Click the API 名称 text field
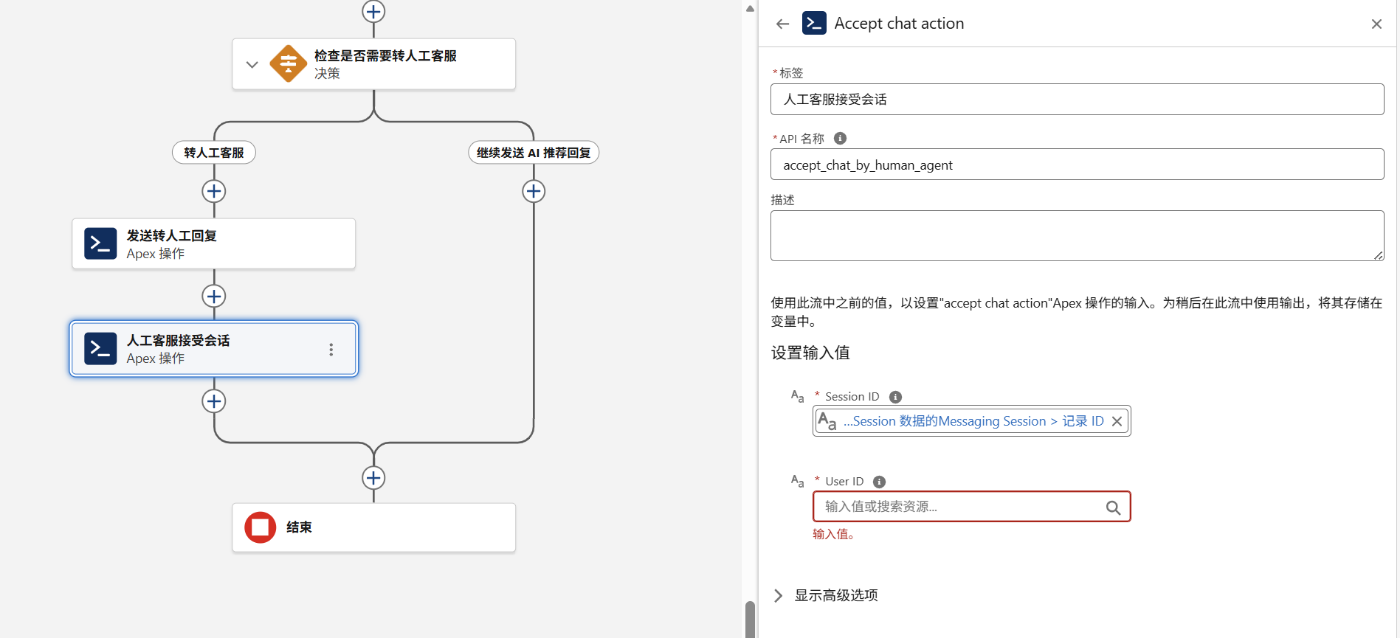The height and width of the screenshot is (638, 1400). [1077, 165]
